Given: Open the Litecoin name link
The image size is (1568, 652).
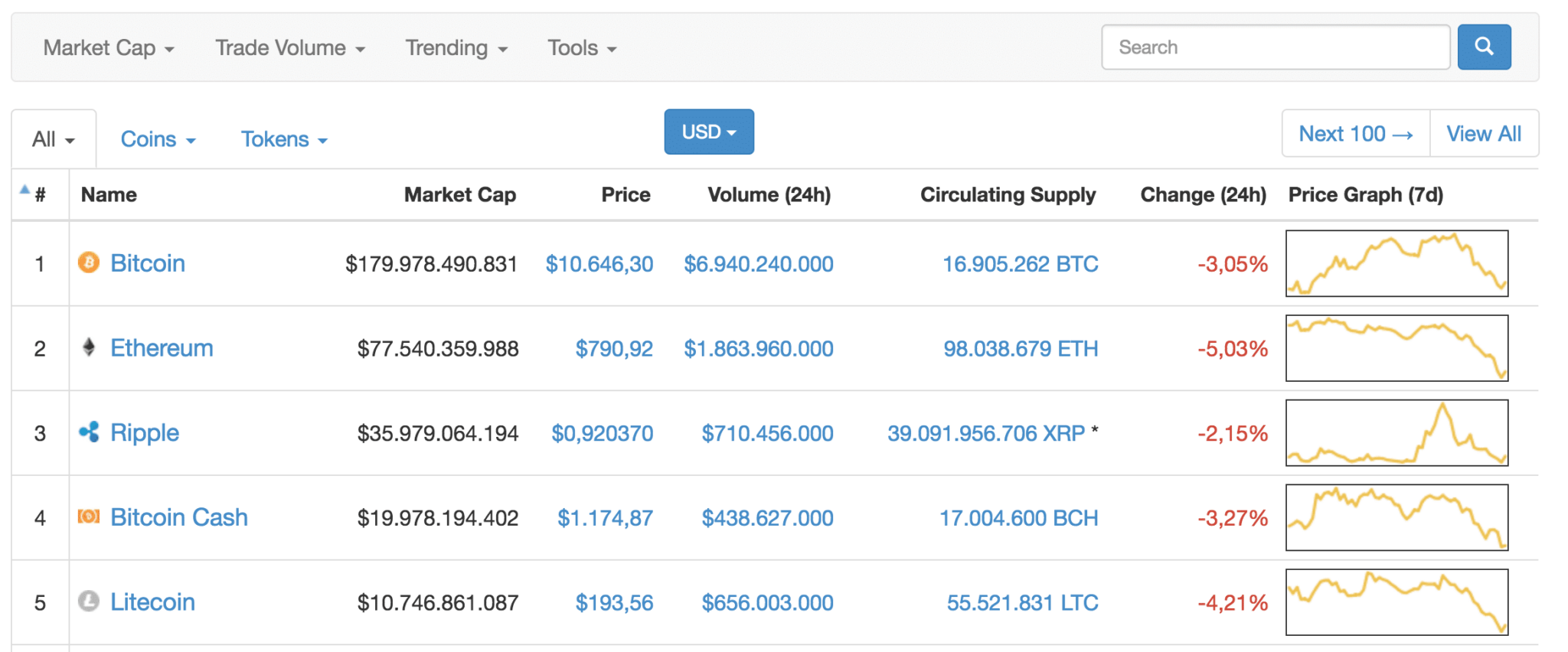Looking at the screenshot, I should tap(152, 602).
